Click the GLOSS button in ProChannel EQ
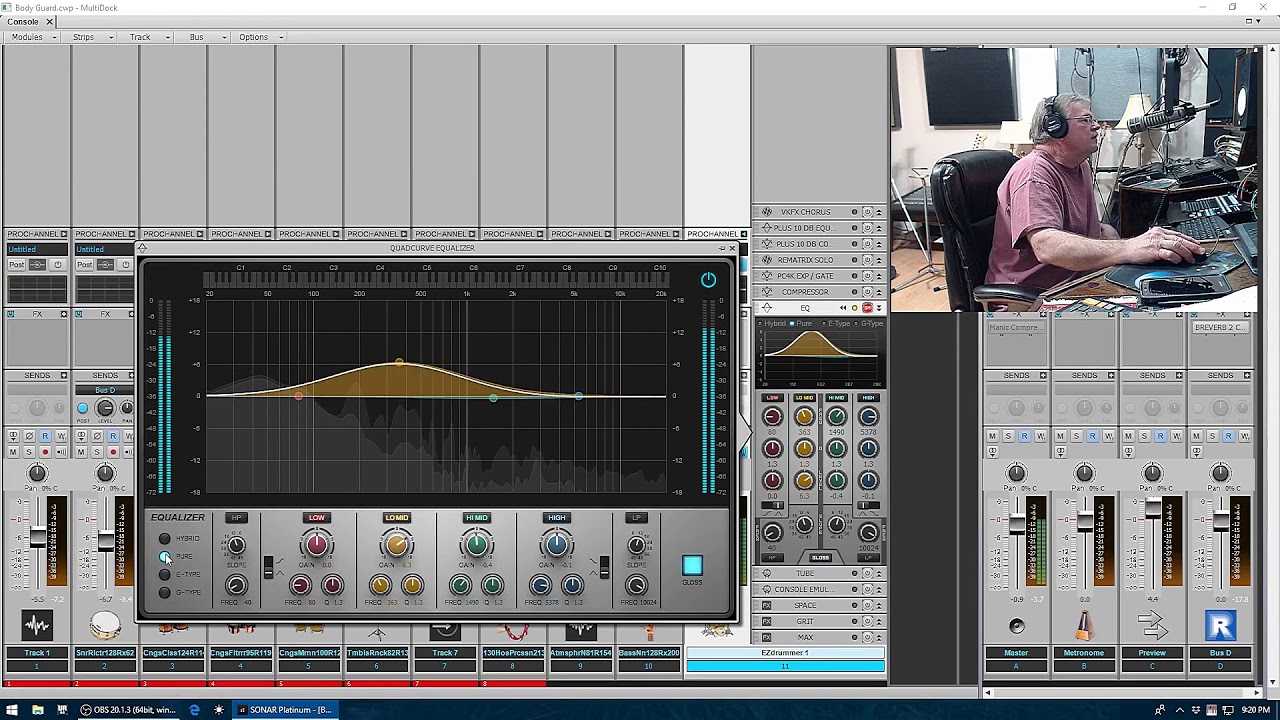The image size is (1280, 720). pos(820,557)
